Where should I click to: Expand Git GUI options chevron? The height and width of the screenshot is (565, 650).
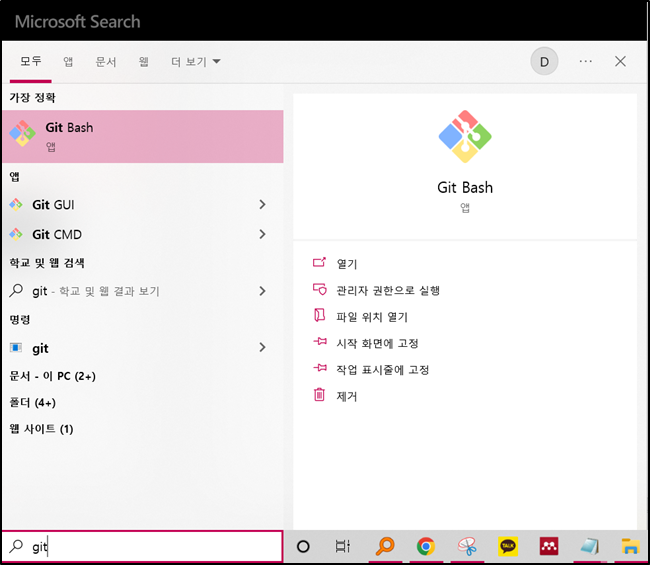click(x=262, y=204)
